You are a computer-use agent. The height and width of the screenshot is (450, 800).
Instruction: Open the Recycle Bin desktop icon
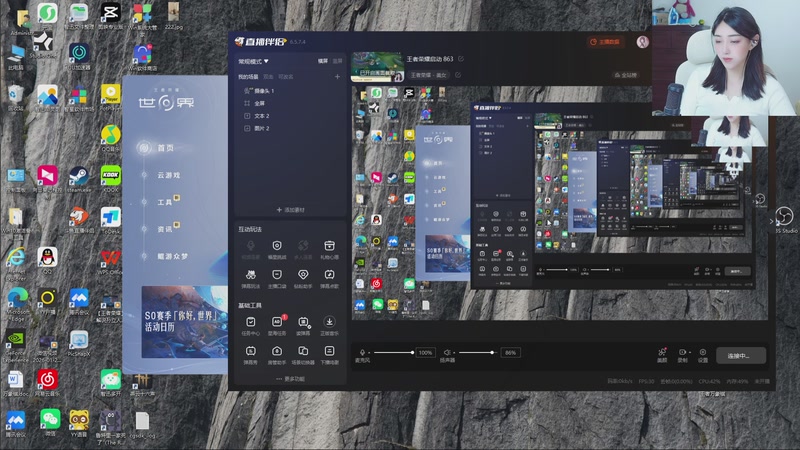click(15, 94)
